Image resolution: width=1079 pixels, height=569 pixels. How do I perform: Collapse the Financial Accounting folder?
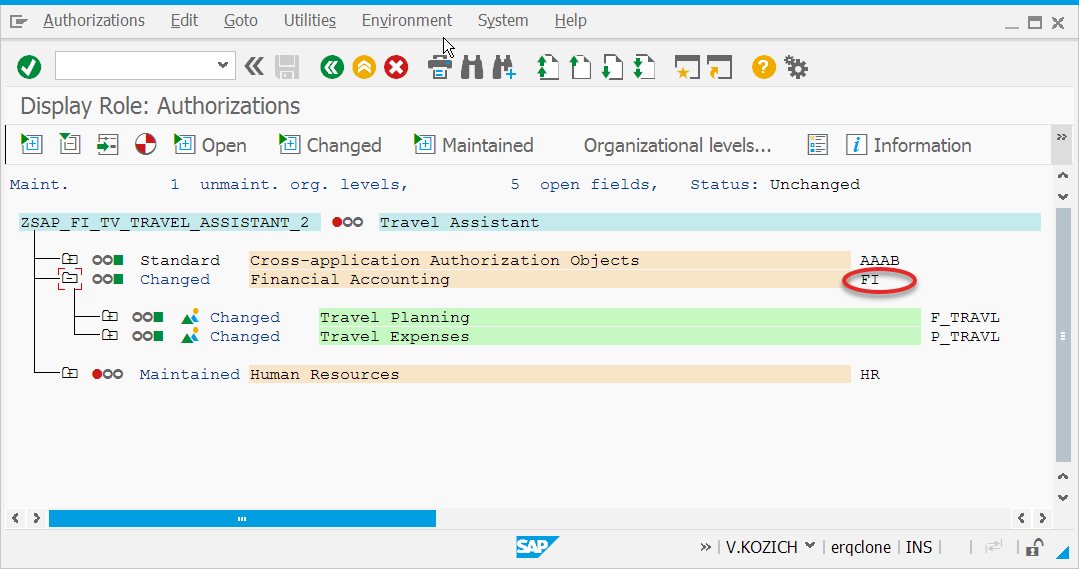(70, 279)
